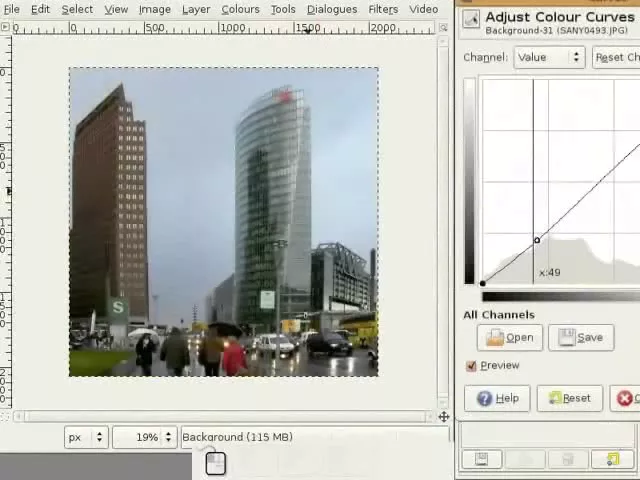Screen dimensions: 640x480
Task: Click the red Cancel button
Action: coord(625,398)
